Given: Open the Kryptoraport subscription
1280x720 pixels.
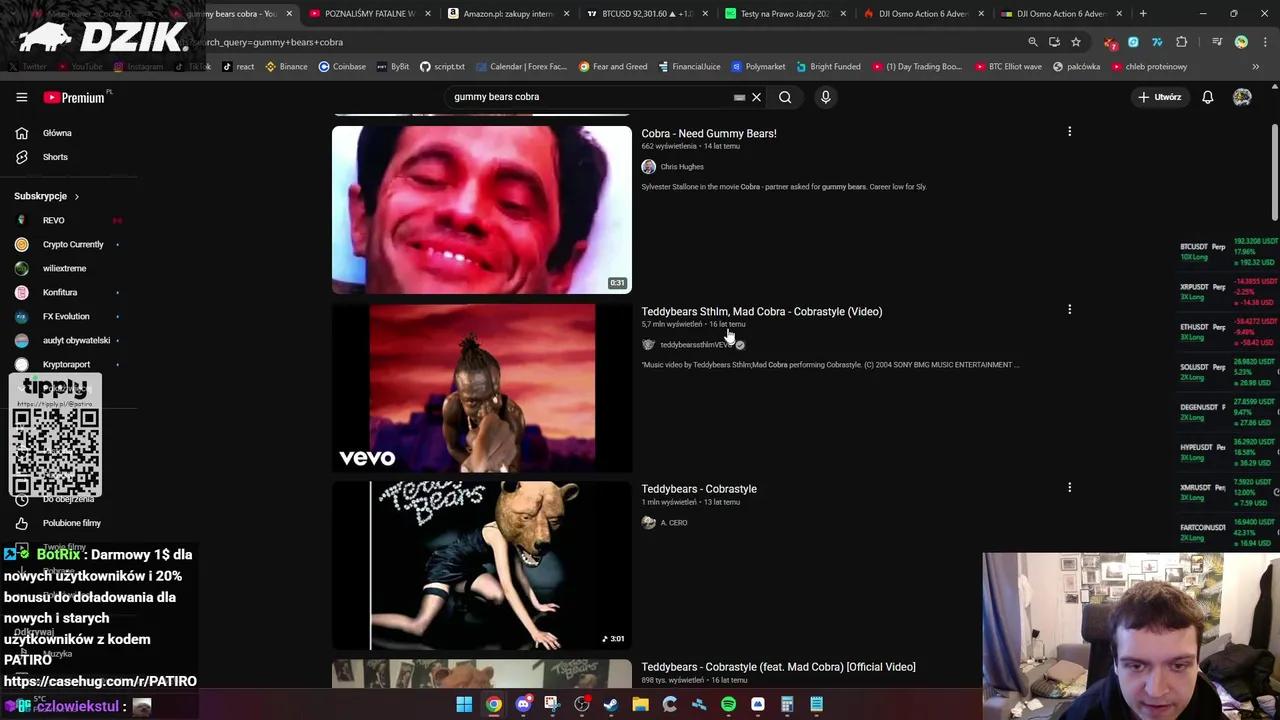Looking at the screenshot, I should pos(66,364).
